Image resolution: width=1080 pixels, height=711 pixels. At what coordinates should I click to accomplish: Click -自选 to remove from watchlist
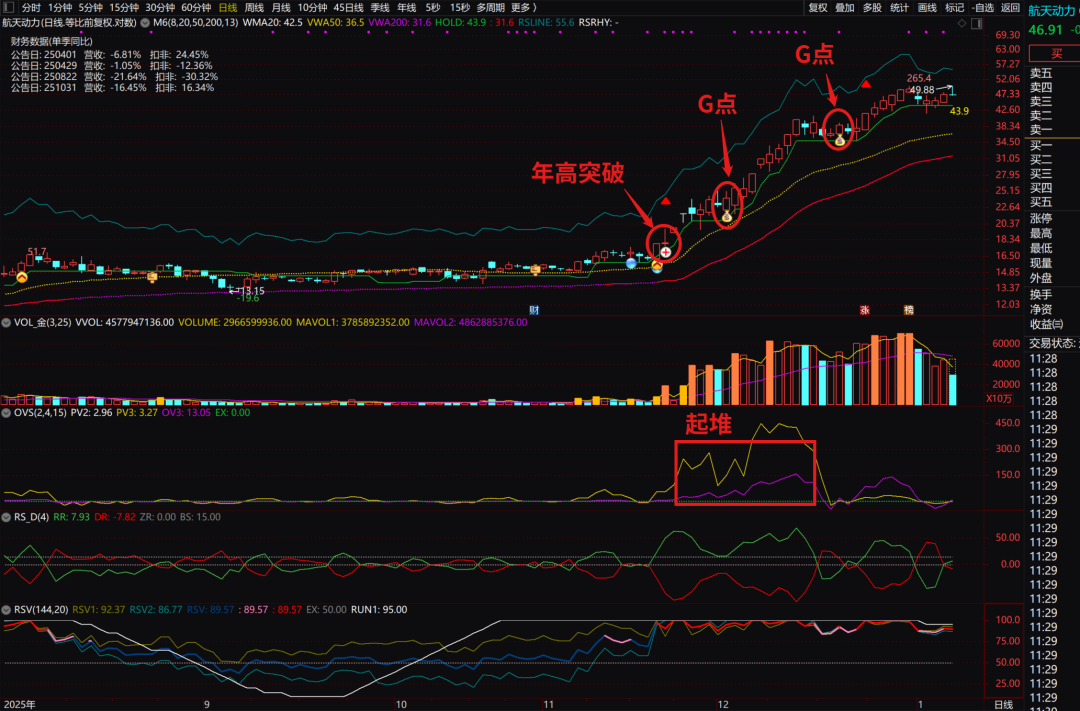[x=983, y=8]
